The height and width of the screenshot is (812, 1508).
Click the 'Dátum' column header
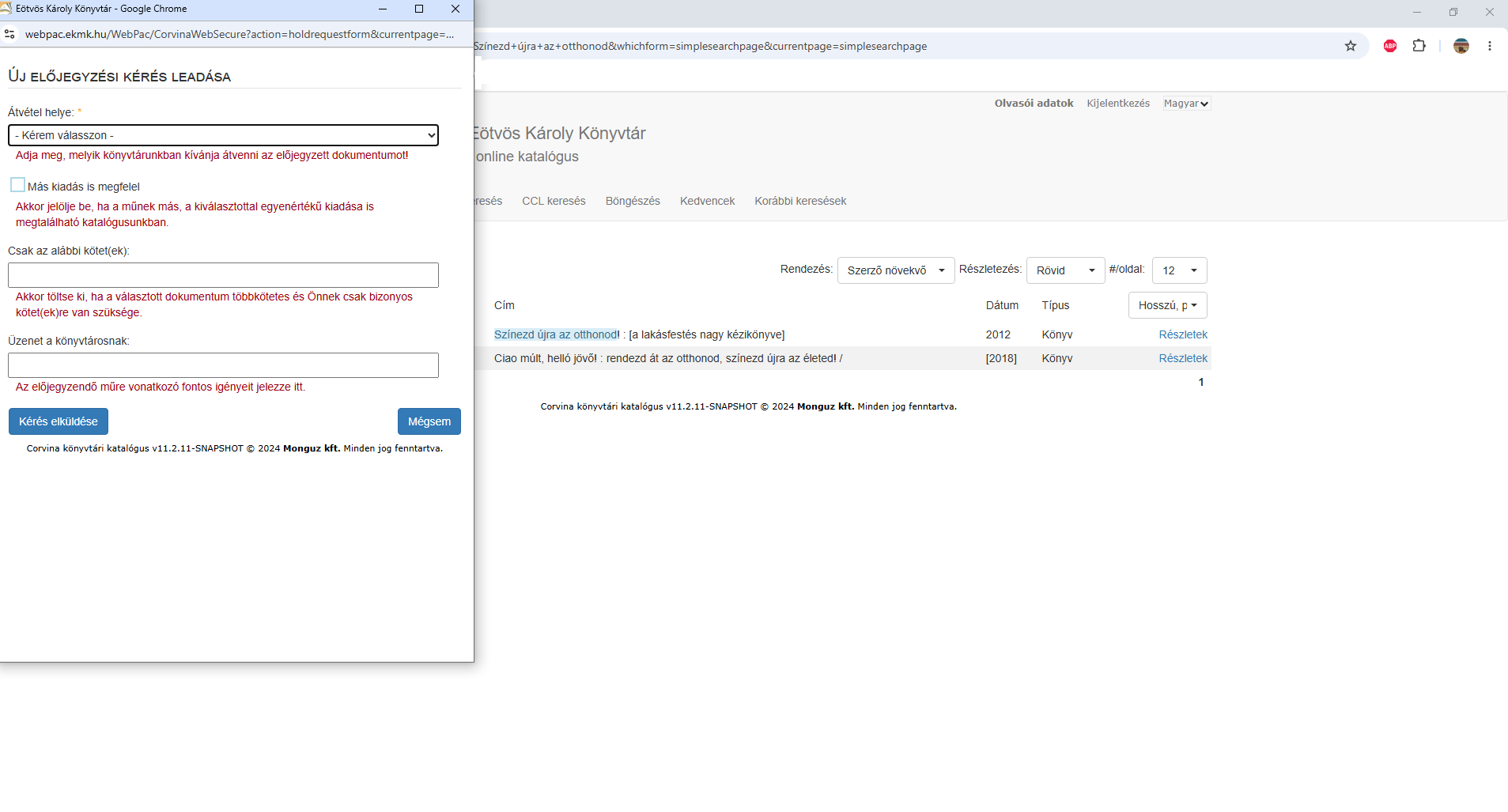coord(1002,305)
